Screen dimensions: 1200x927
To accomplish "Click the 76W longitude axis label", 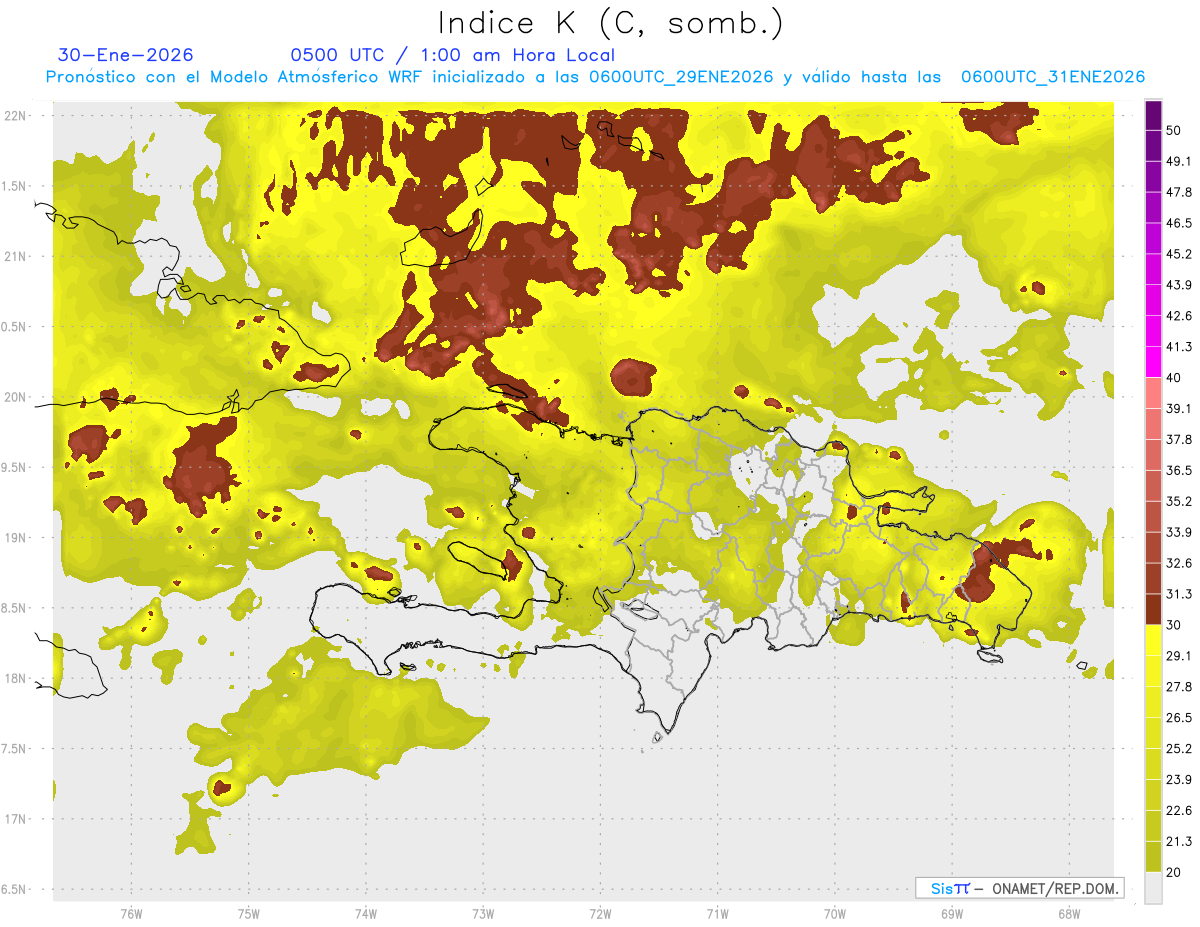I will [x=131, y=913].
